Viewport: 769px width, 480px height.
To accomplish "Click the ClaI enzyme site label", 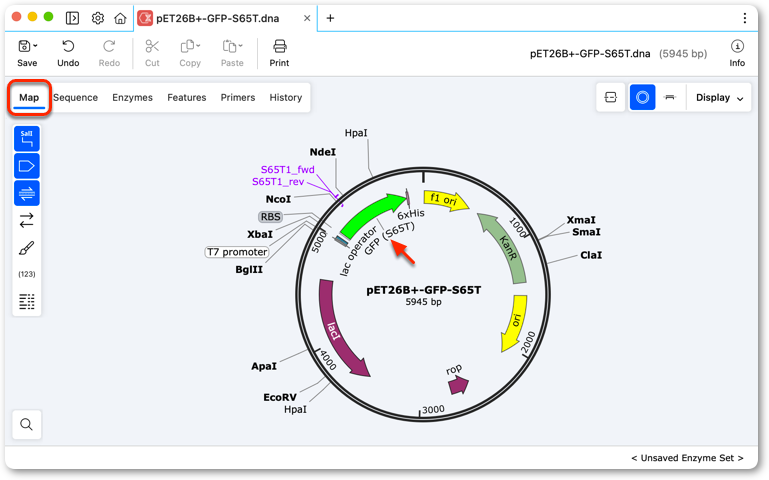I will tap(591, 255).
